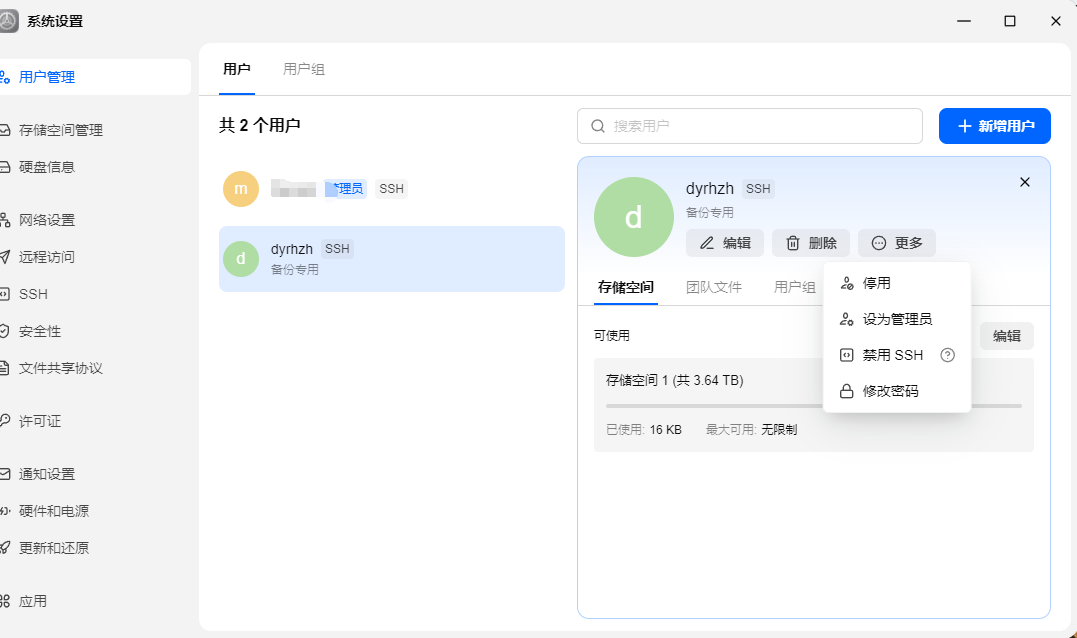Click the 禁用 SSH terminal icon

tap(847, 355)
